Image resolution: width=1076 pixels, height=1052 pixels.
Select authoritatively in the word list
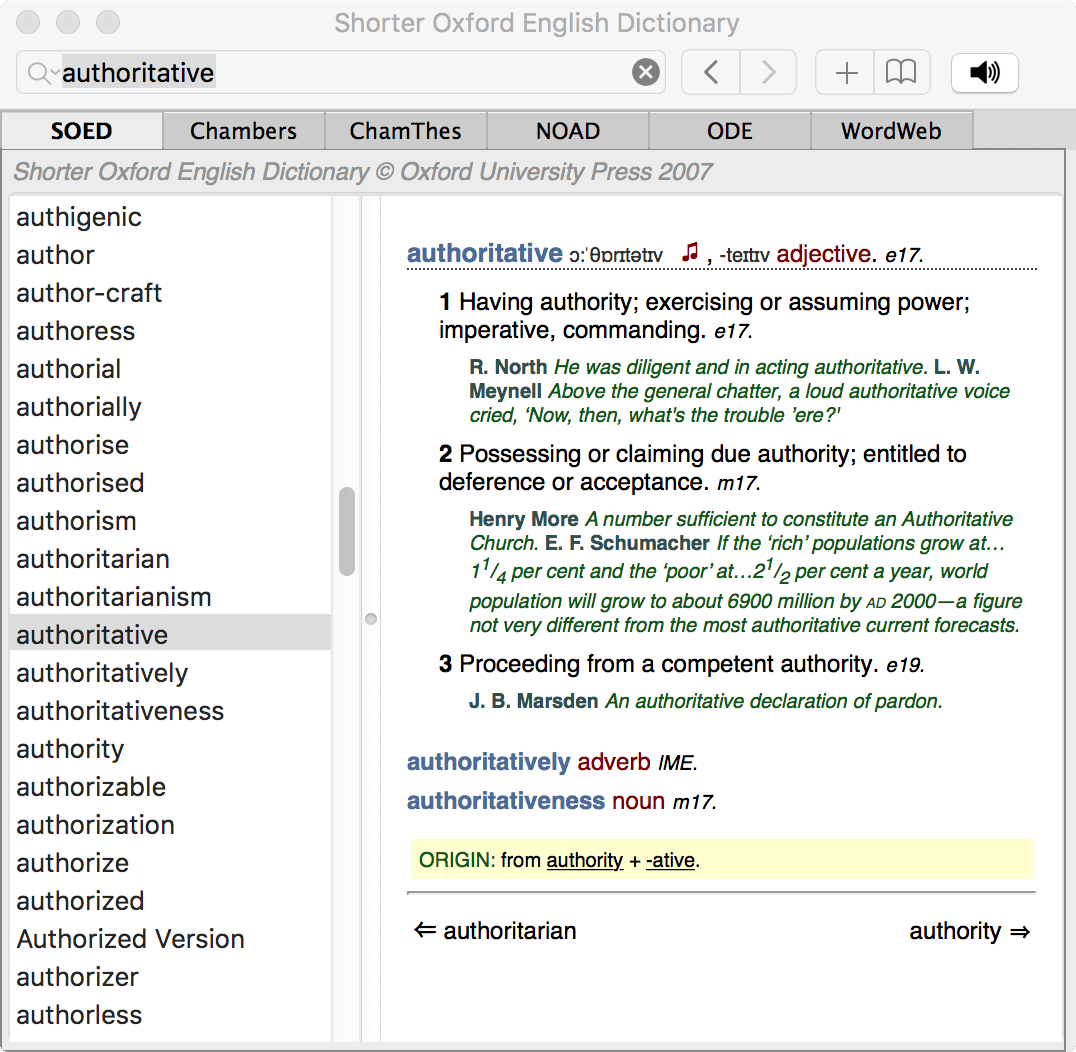(170, 673)
